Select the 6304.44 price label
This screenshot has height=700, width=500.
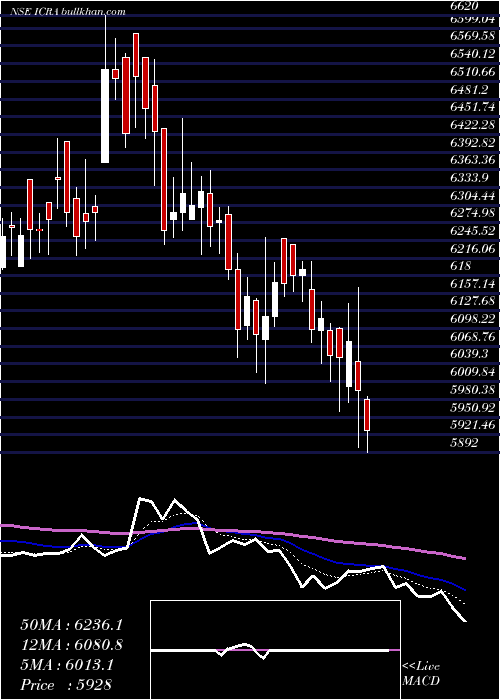click(x=473, y=196)
